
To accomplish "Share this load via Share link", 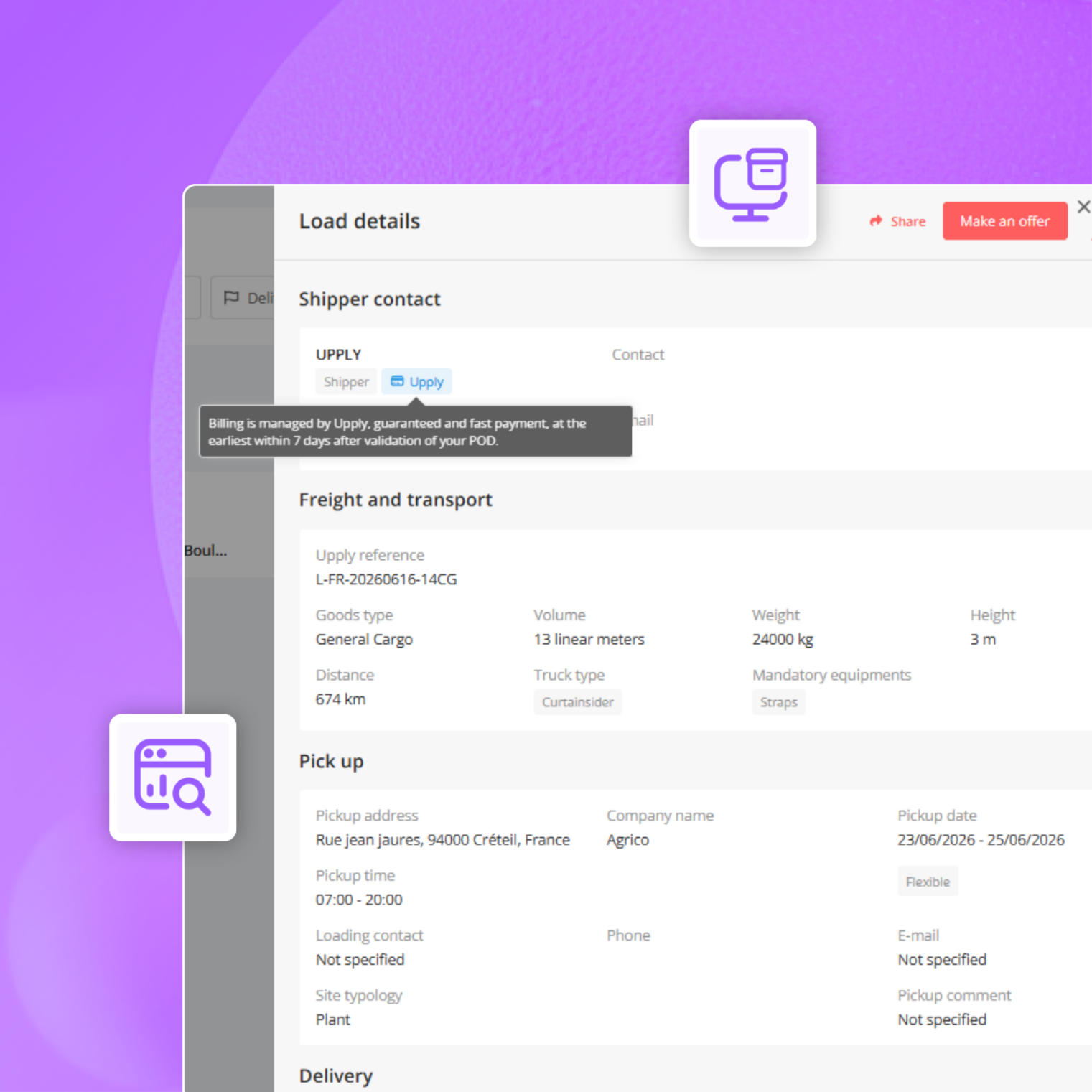I will (x=897, y=221).
